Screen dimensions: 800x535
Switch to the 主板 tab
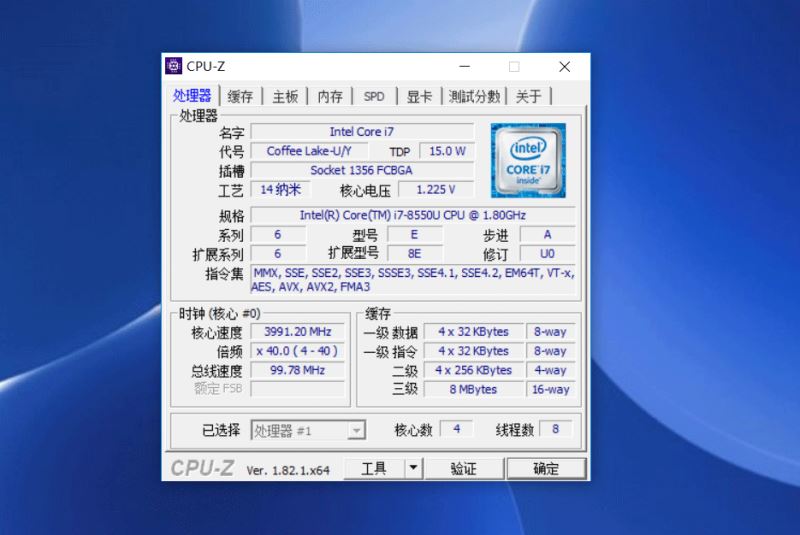click(x=285, y=96)
